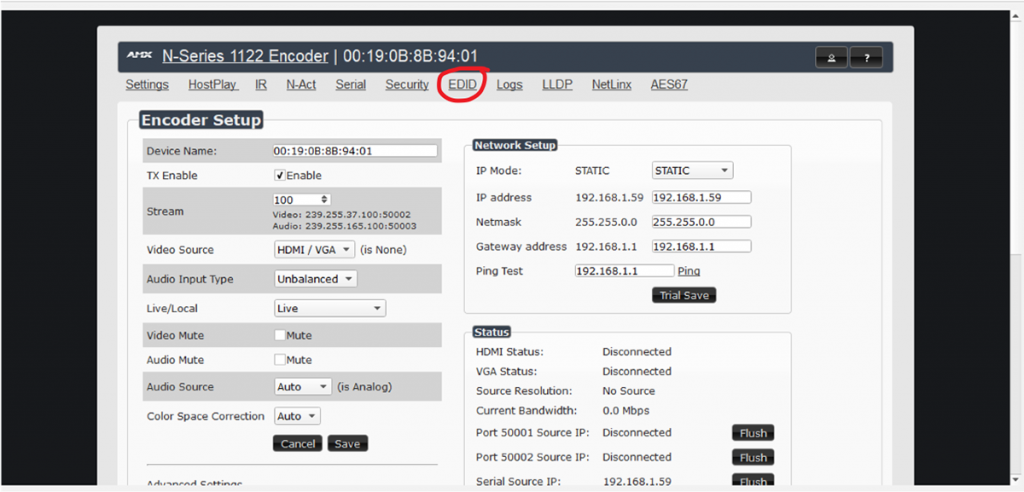Click the browser vertical scrollbar
The width and height of the screenshot is (1024, 492).
click(1017, 248)
